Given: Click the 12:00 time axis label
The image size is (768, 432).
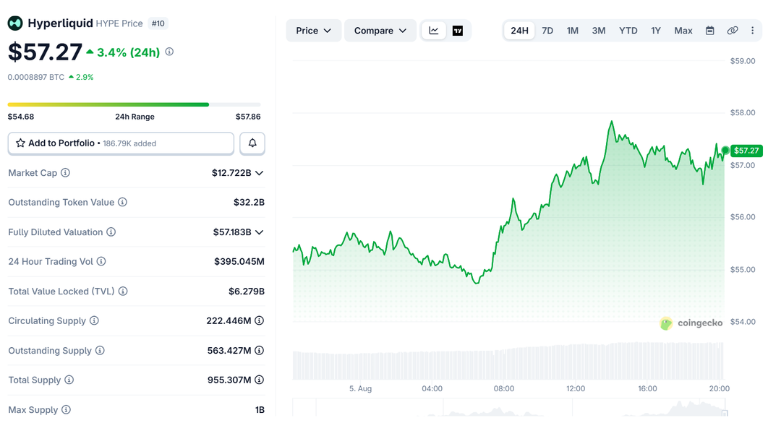Looking at the screenshot, I should (576, 388).
